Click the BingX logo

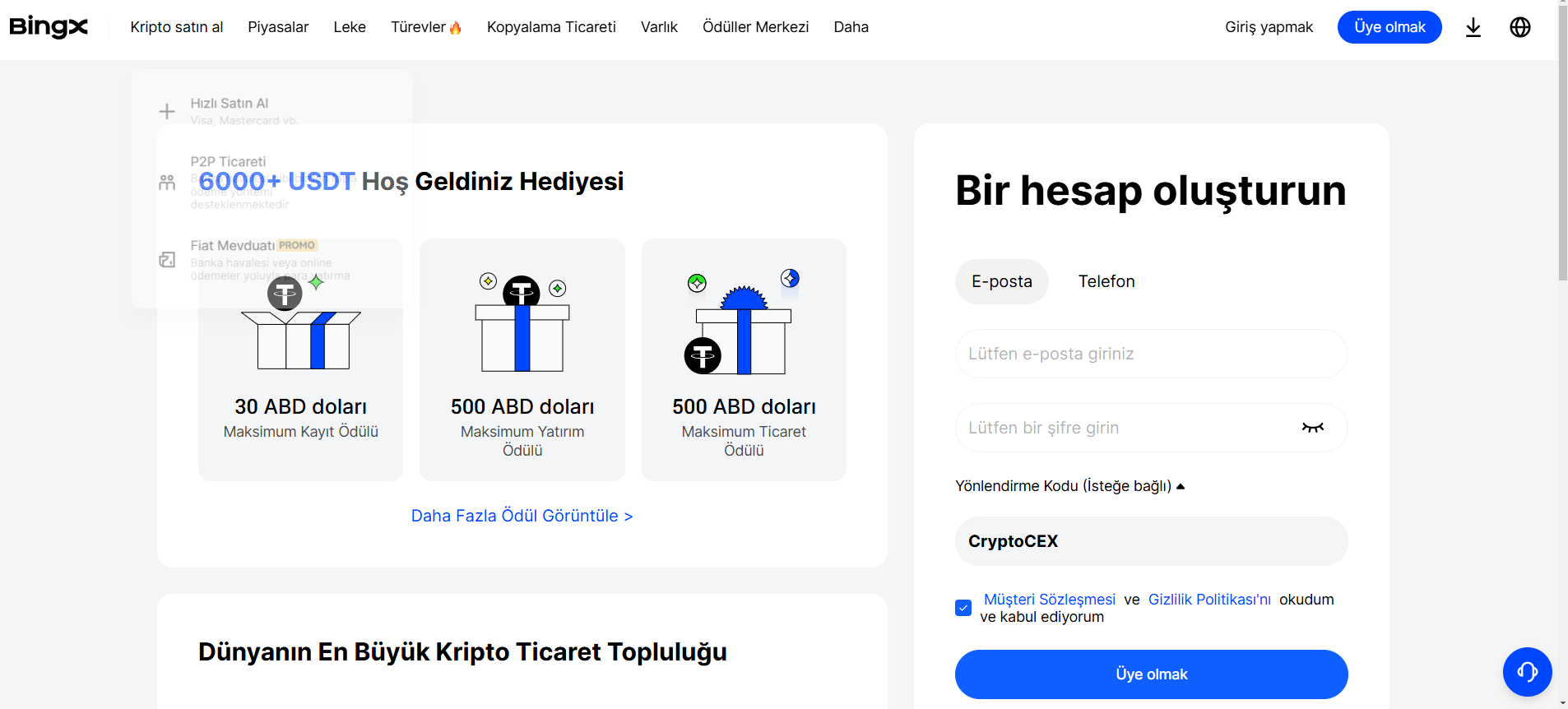coord(49,27)
